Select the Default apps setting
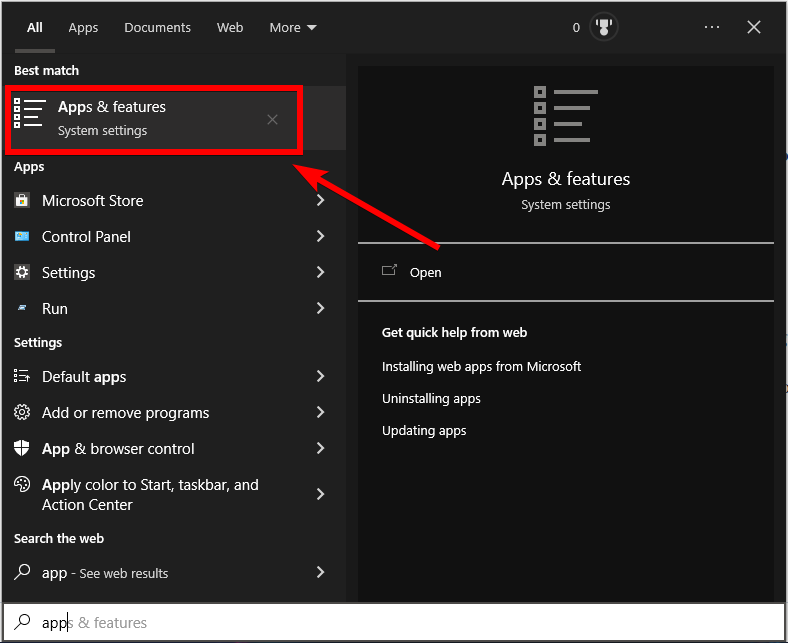788x643 pixels. coord(174,376)
